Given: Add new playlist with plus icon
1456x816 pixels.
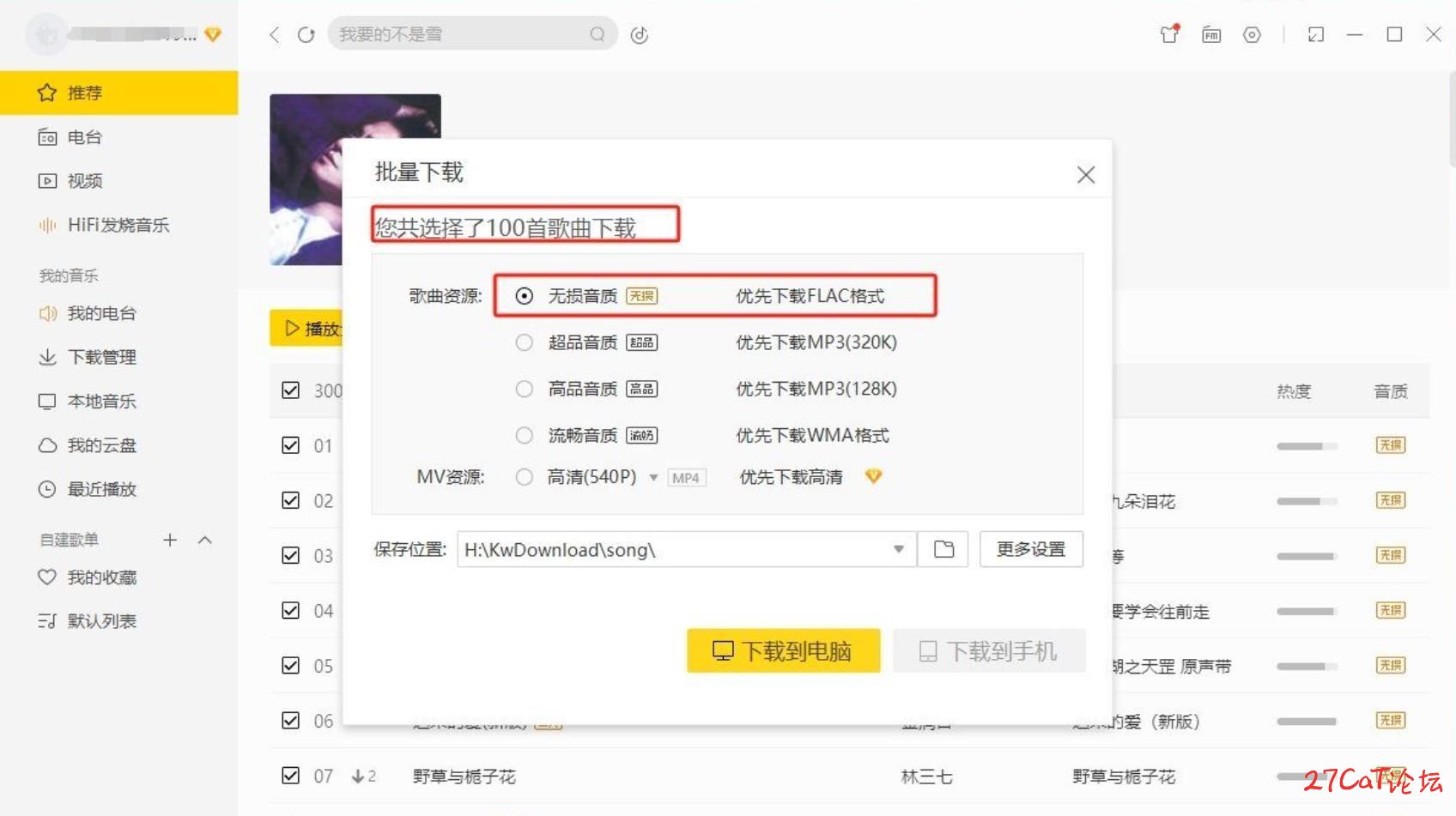Looking at the screenshot, I should pyautogui.click(x=170, y=540).
